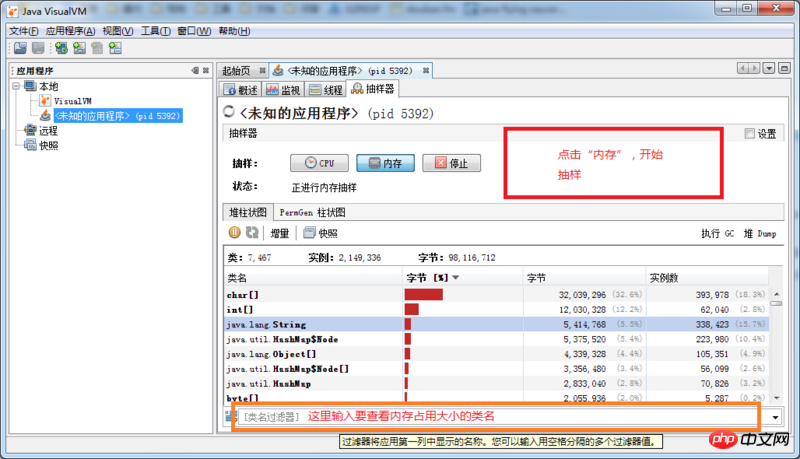The width and height of the screenshot is (800, 459).
Task: Enable the 设置 checkbox
Action: click(x=749, y=134)
